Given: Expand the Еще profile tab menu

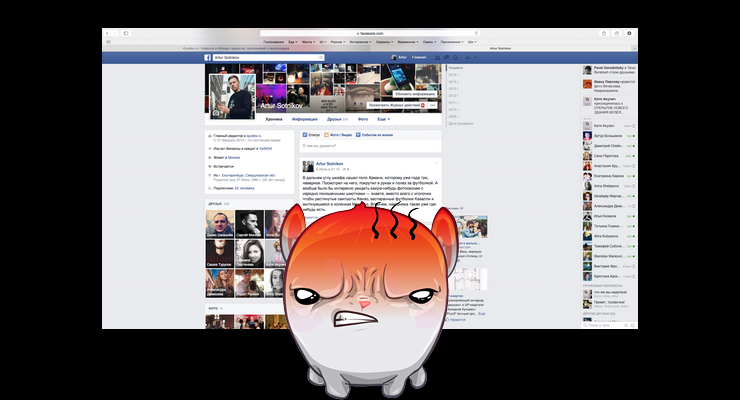Looking at the screenshot, I should pyautogui.click(x=384, y=119).
